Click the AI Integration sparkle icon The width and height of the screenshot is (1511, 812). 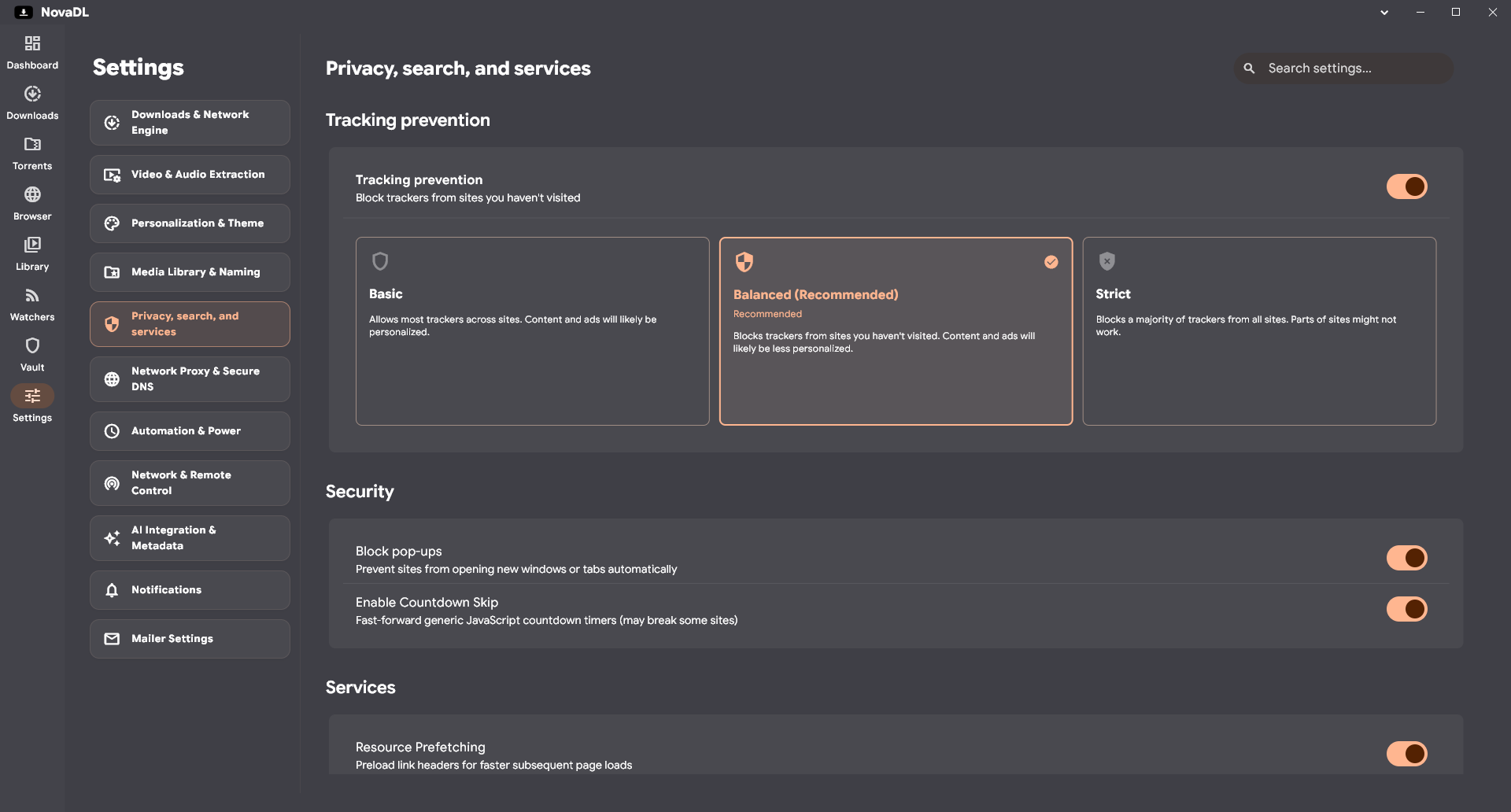112,538
